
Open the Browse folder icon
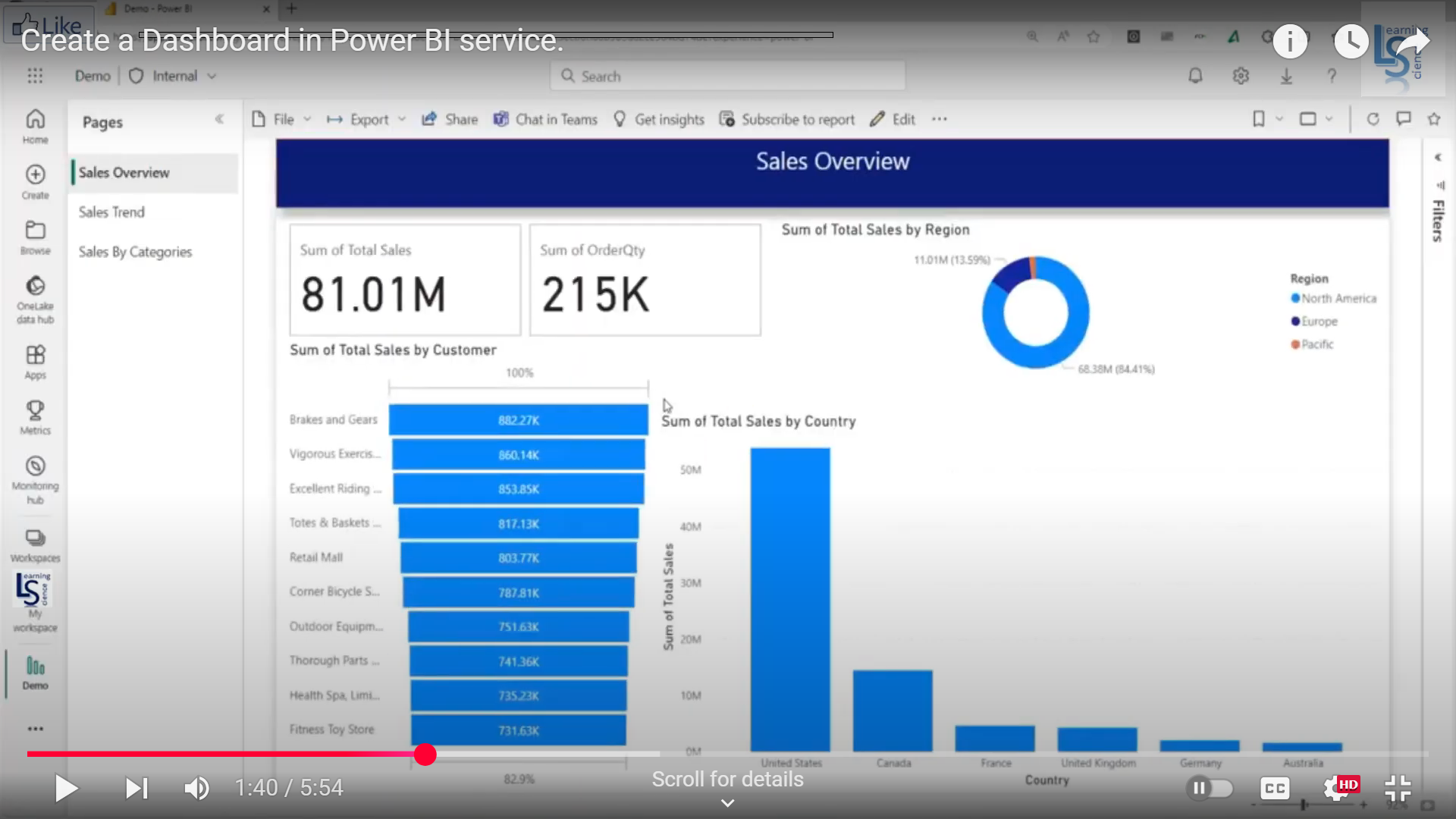tap(35, 237)
